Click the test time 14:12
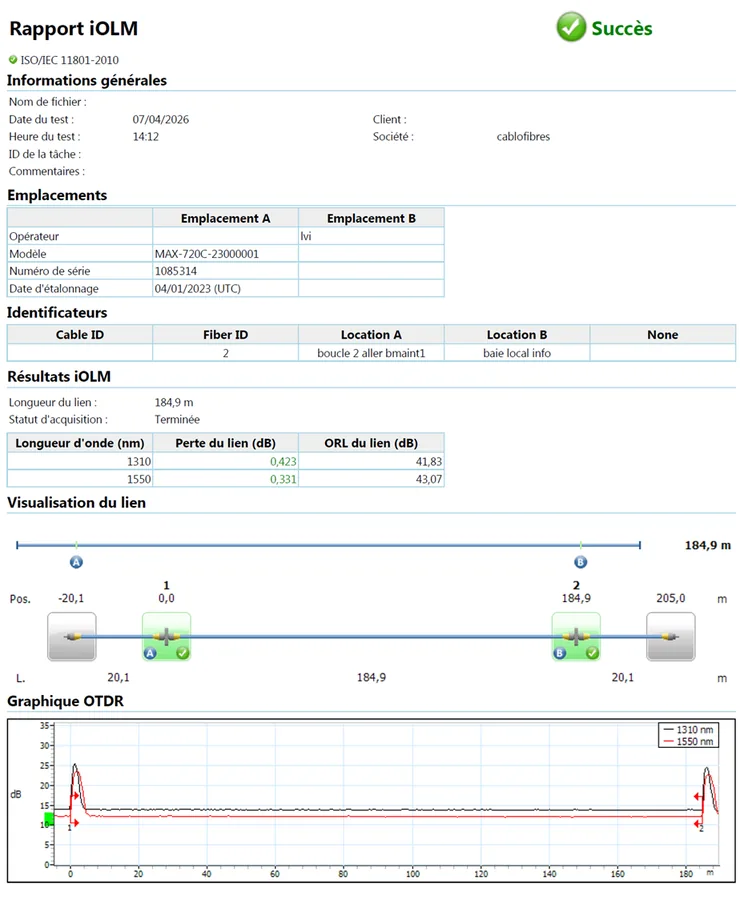This screenshot has width=740, height=900. (146, 137)
